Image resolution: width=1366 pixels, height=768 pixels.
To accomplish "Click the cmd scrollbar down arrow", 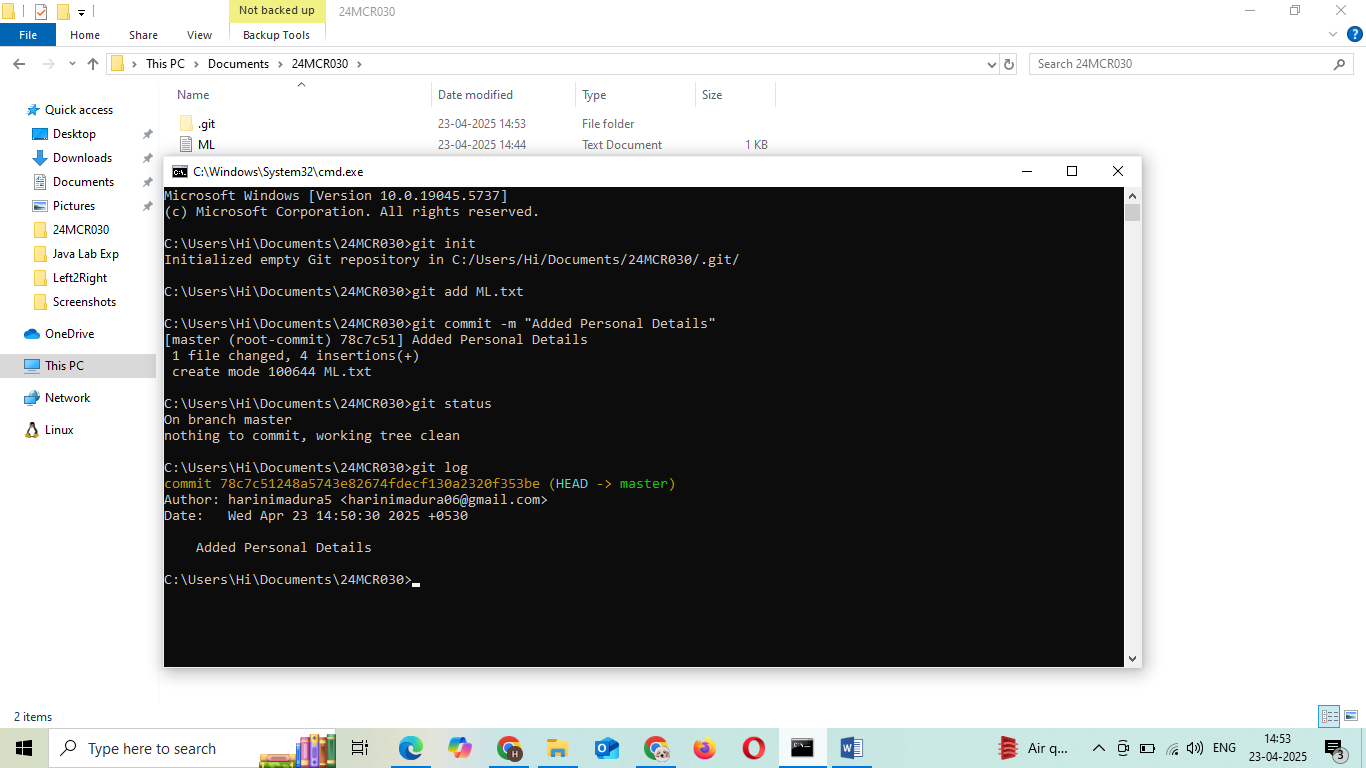I will (1132, 659).
